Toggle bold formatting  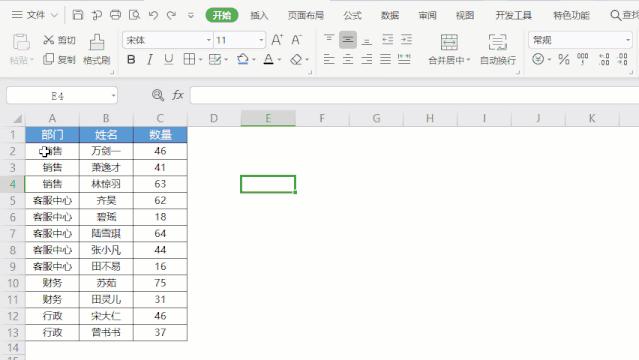131,60
